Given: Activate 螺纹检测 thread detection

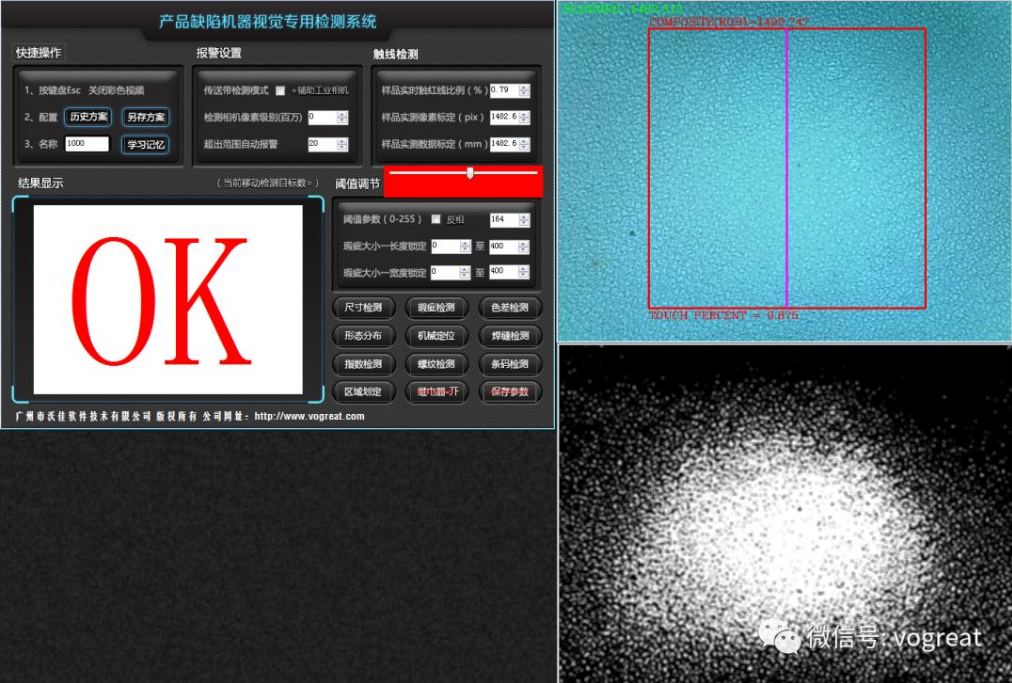Looking at the screenshot, I should pyautogui.click(x=437, y=364).
